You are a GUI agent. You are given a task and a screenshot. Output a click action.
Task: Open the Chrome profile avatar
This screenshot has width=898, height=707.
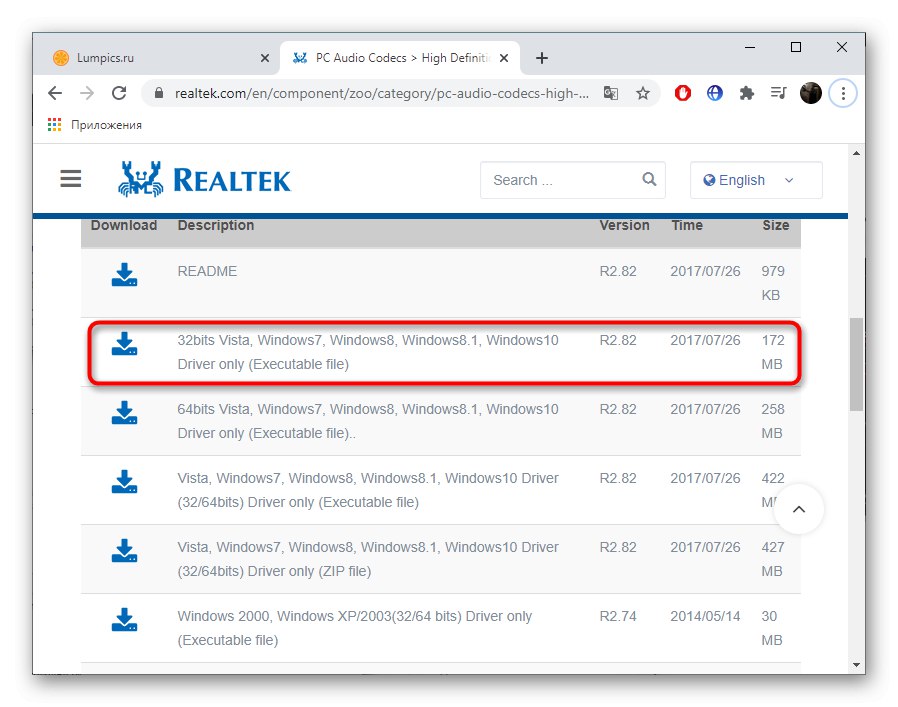coord(810,93)
